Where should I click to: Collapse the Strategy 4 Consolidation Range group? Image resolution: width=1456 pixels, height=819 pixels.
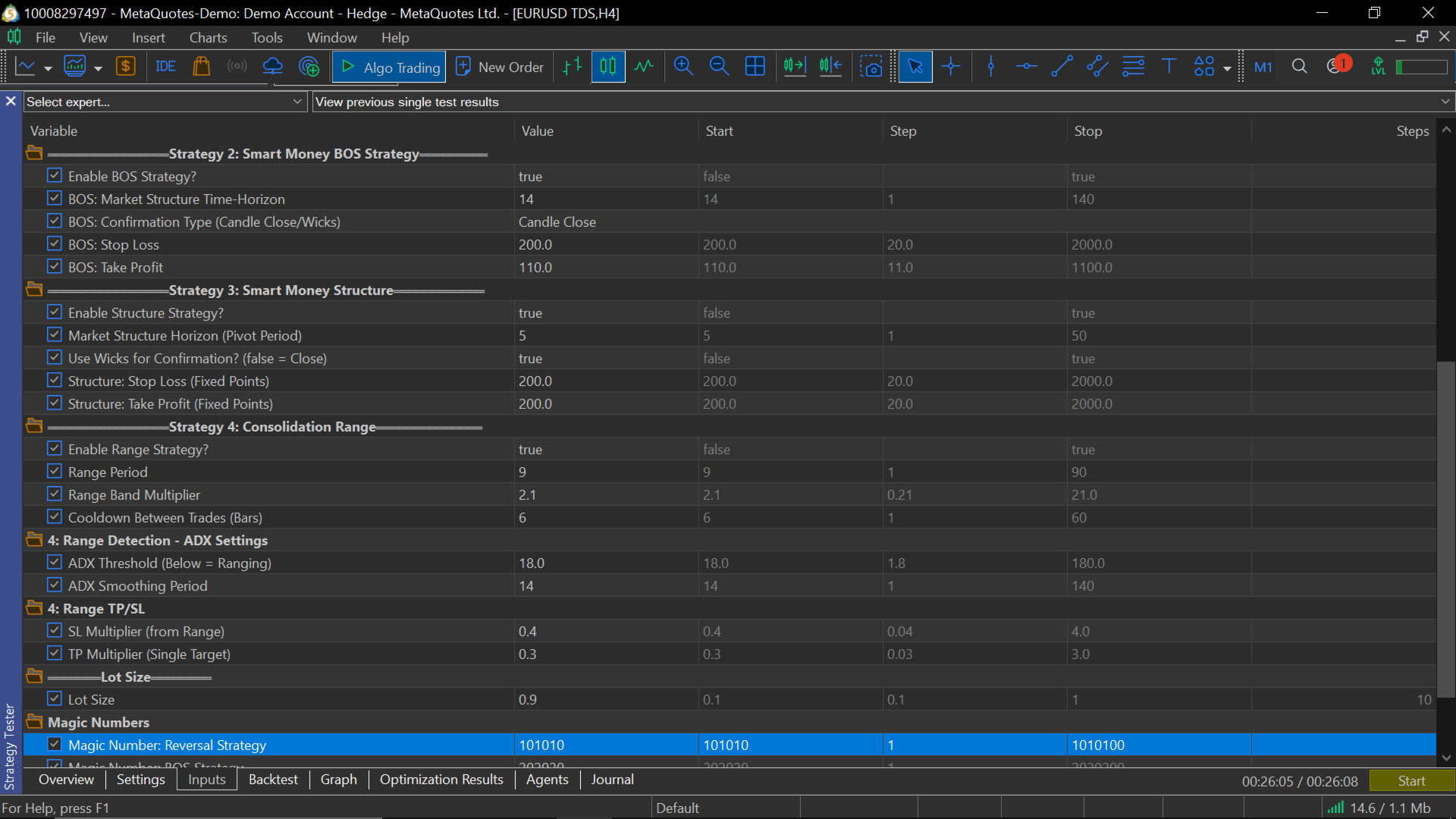tap(34, 426)
